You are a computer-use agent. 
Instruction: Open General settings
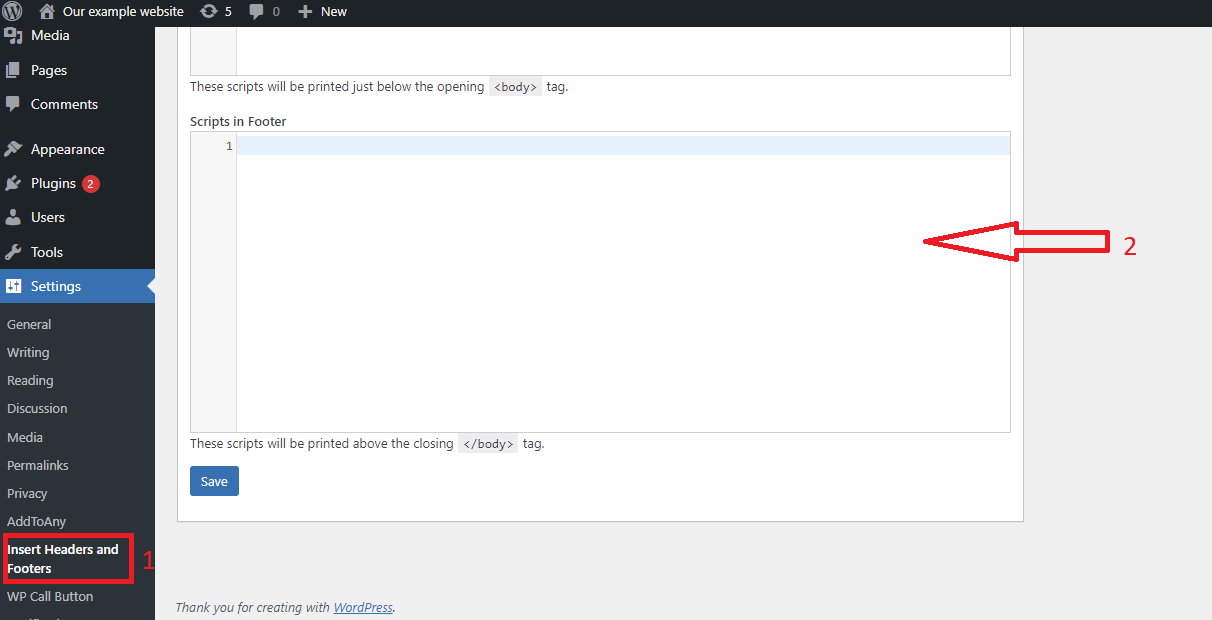[29, 324]
